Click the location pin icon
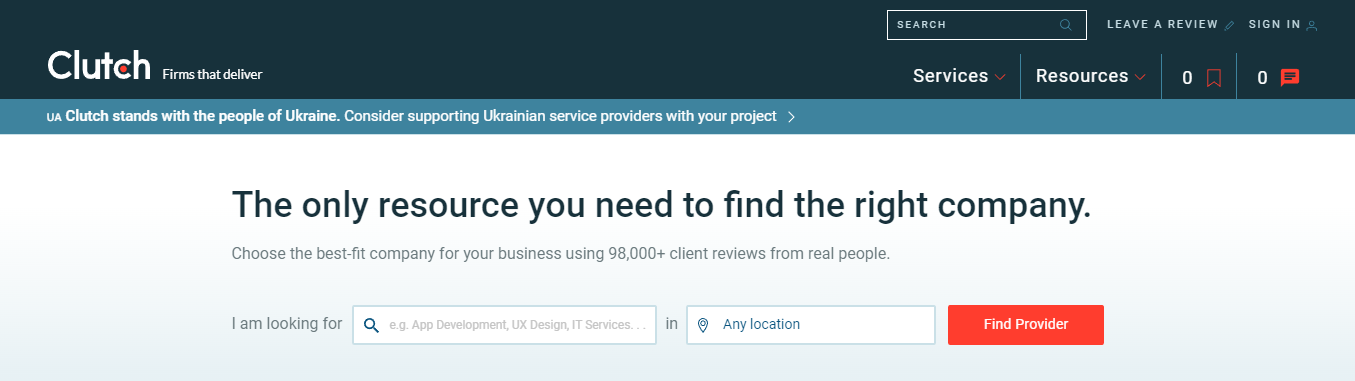 (x=702, y=325)
